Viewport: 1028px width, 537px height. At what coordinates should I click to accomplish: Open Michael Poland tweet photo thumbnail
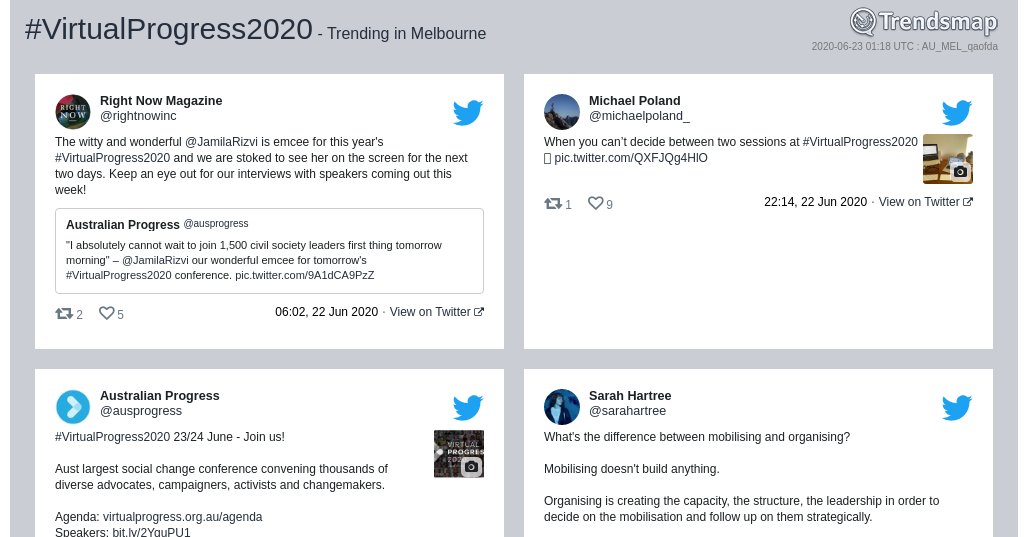(947, 159)
